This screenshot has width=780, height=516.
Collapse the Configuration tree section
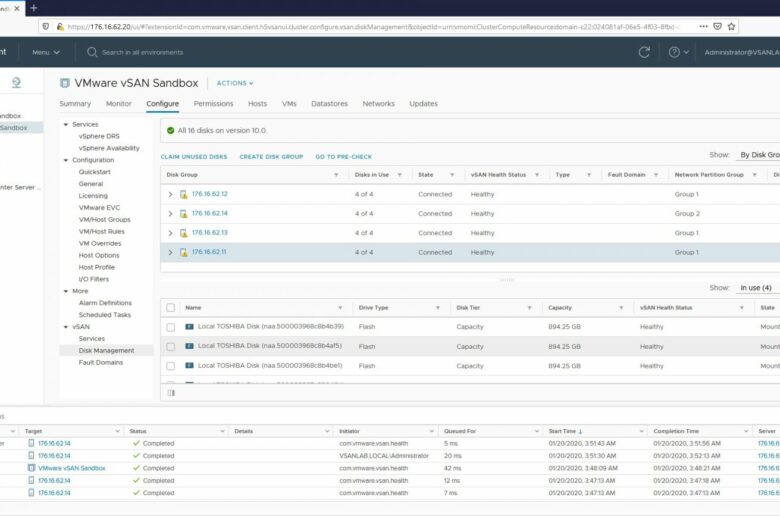(66, 160)
